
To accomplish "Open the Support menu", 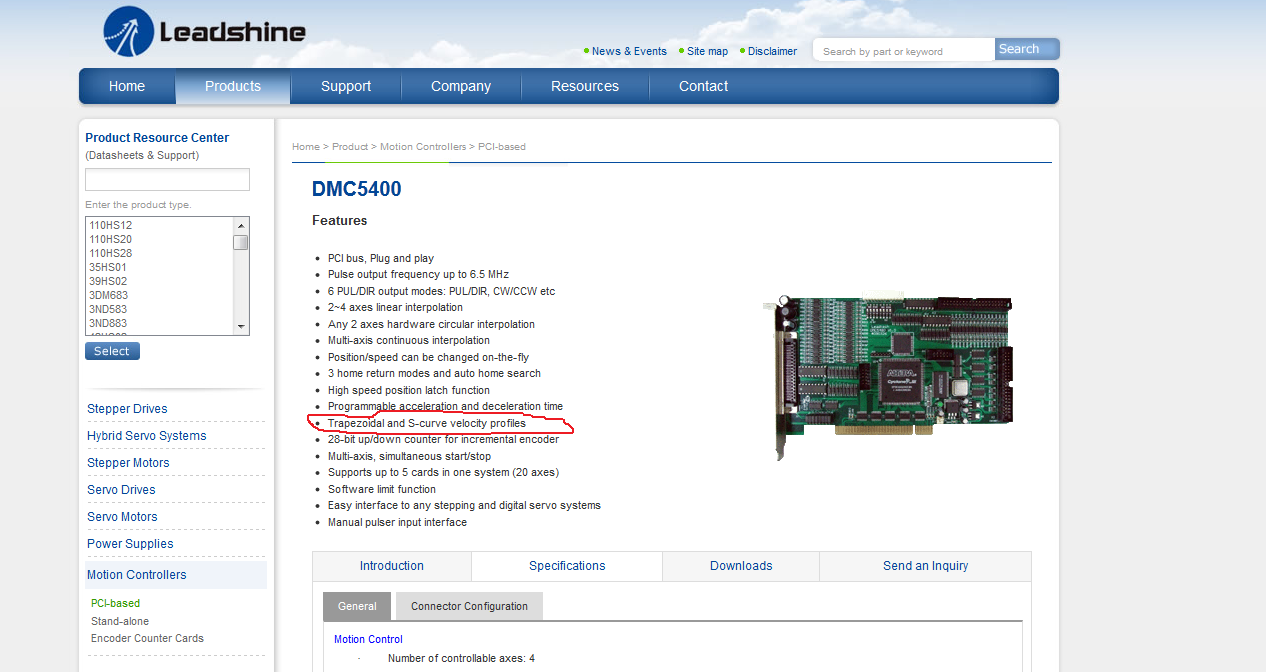I will [x=346, y=86].
